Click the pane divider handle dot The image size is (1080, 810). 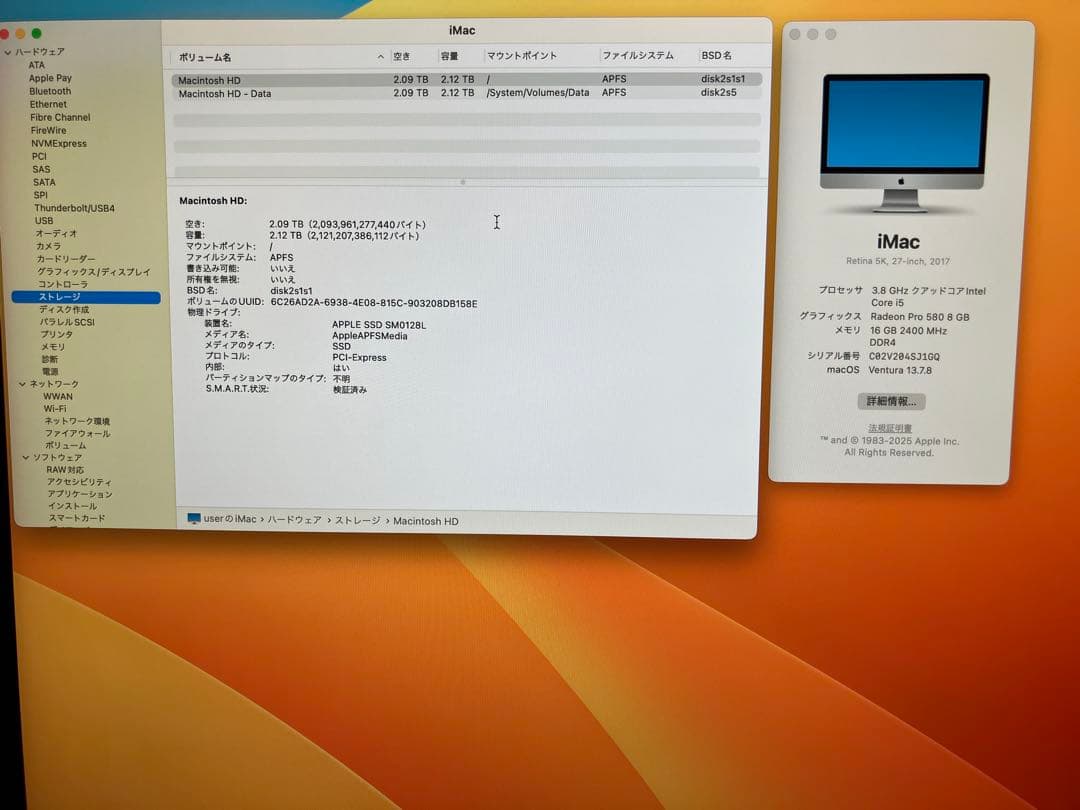[x=463, y=183]
